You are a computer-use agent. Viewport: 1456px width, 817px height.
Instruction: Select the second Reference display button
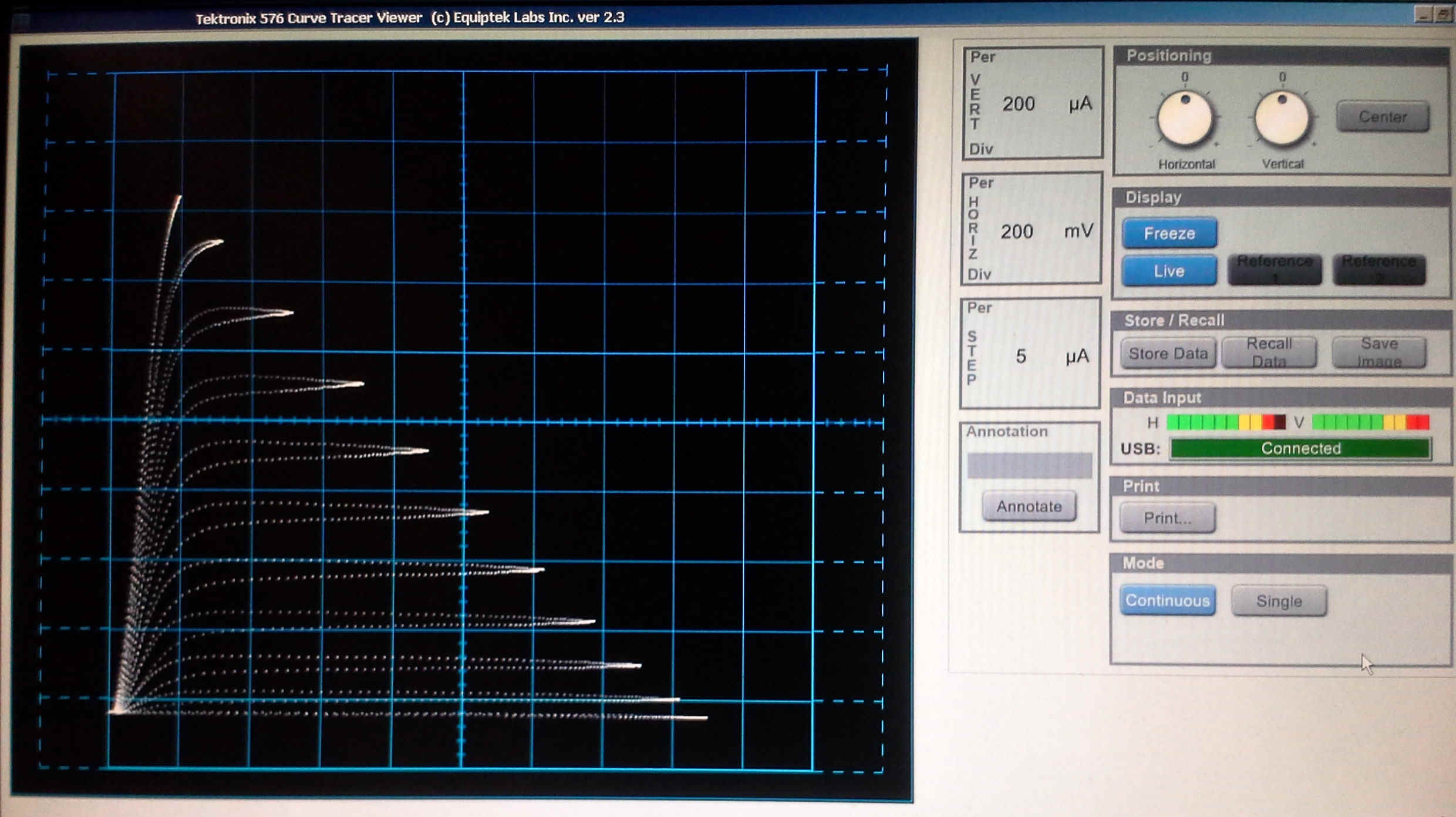pos(1379,270)
